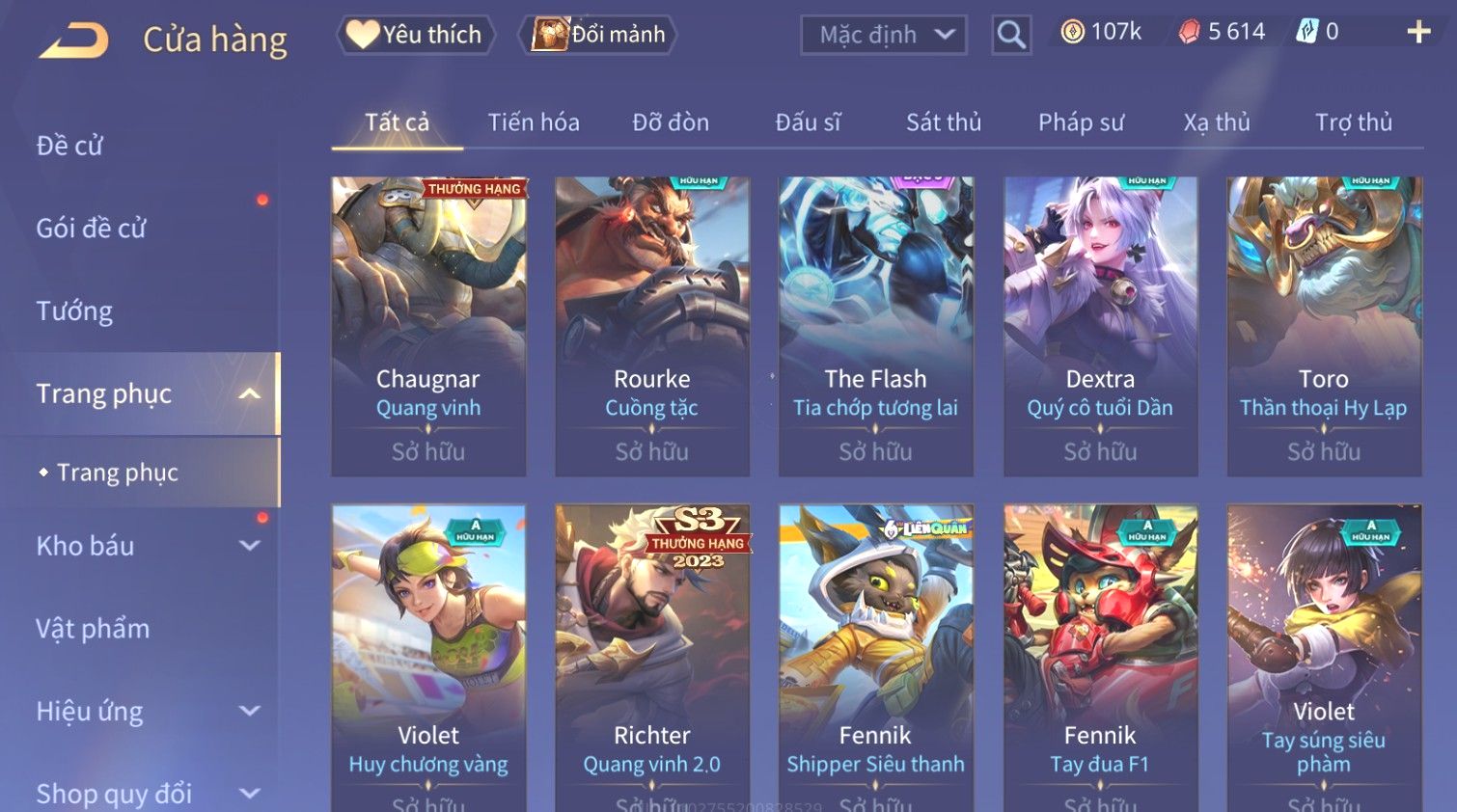Open the Gói đề cử menu

92,229
